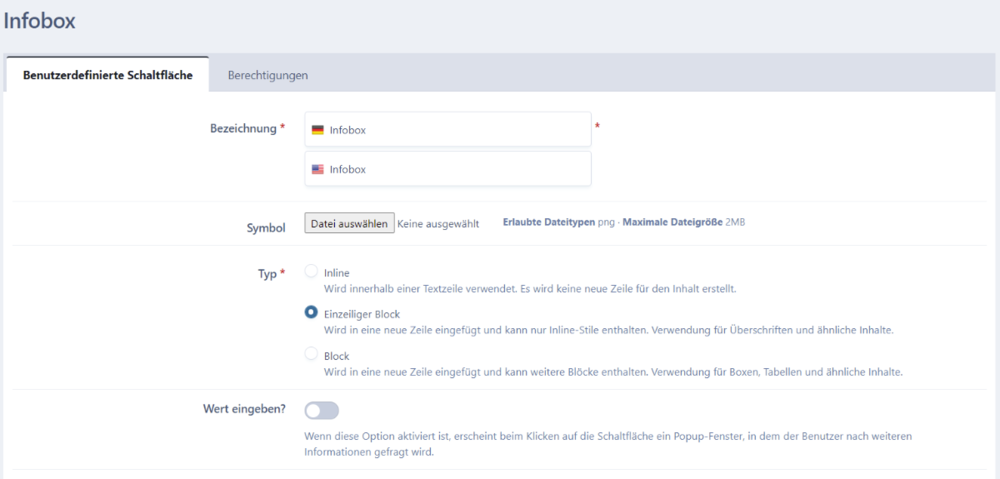Select the Block radio button
The image size is (1000, 479).
[311, 355]
